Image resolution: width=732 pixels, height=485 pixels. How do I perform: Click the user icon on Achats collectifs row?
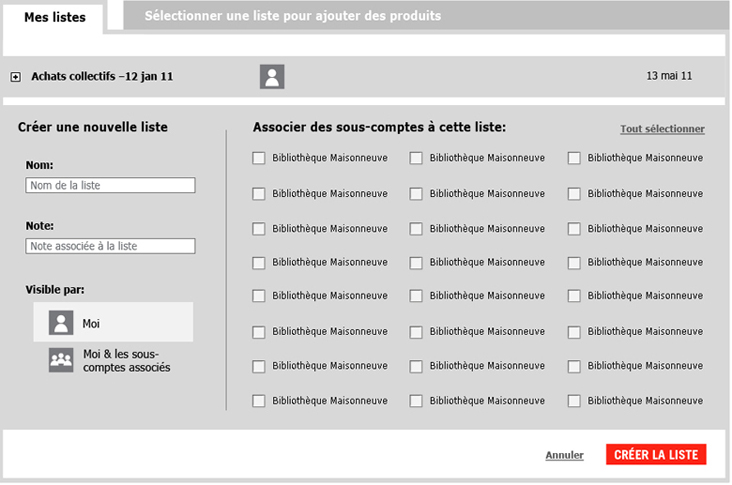272,77
